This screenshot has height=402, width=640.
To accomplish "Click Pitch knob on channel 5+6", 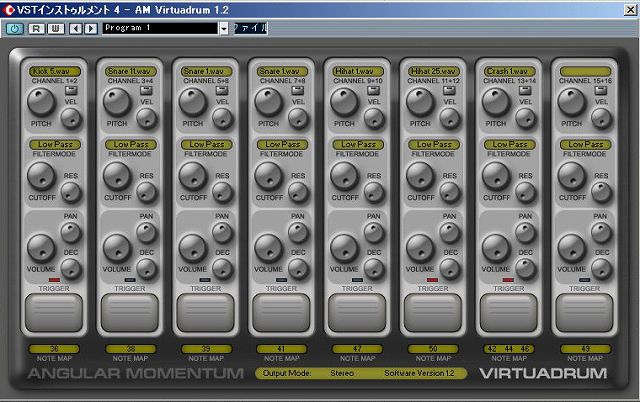I will pos(193,102).
